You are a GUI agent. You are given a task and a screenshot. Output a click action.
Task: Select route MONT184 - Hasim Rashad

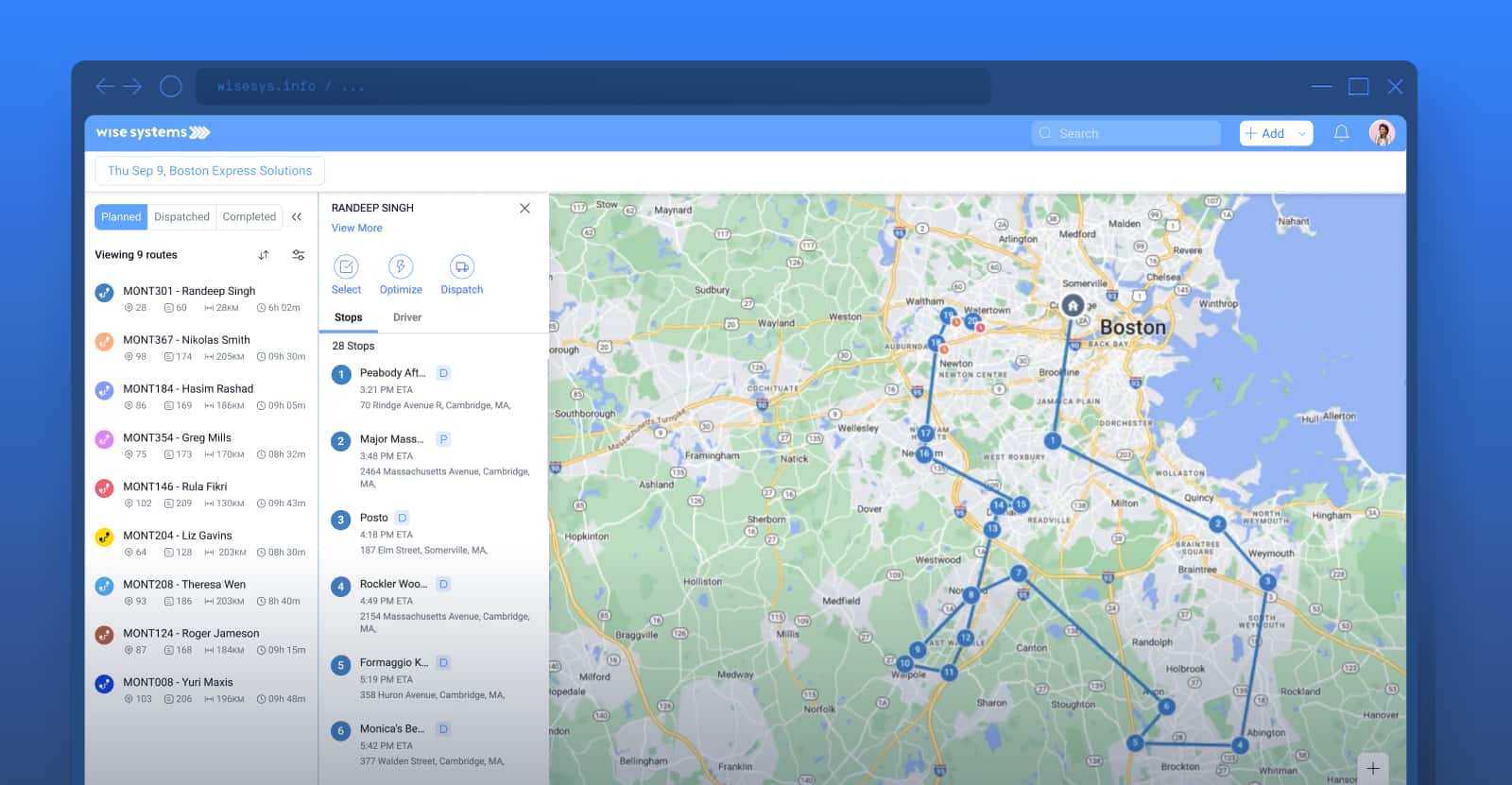click(x=200, y=397)
